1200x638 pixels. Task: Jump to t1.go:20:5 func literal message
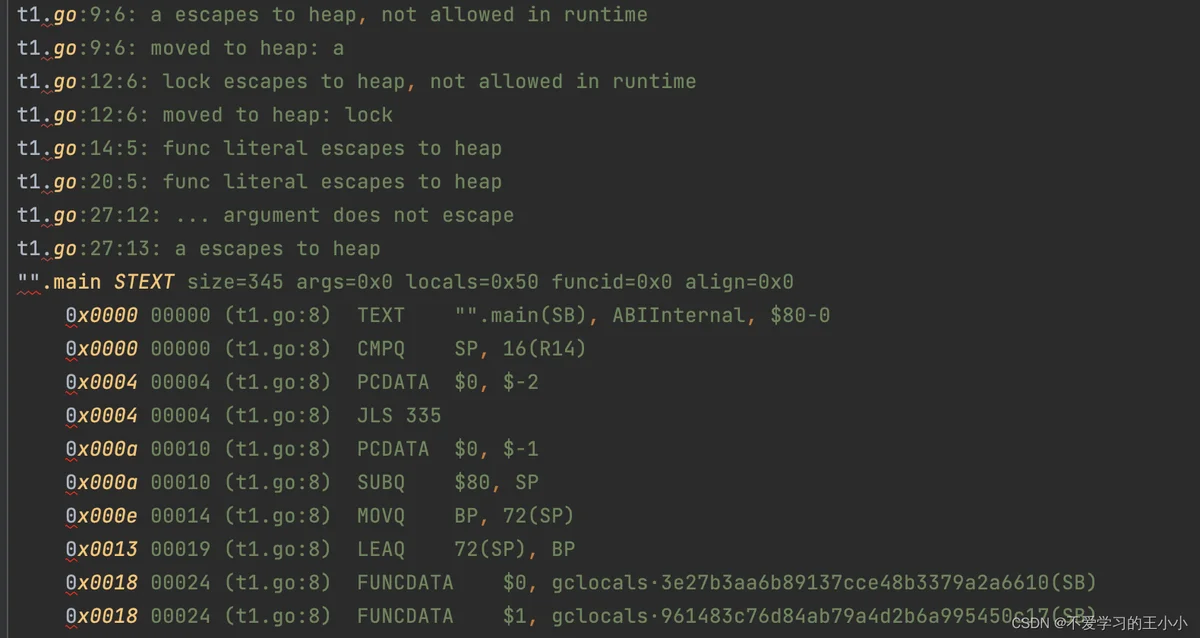(x=259, y=181)
